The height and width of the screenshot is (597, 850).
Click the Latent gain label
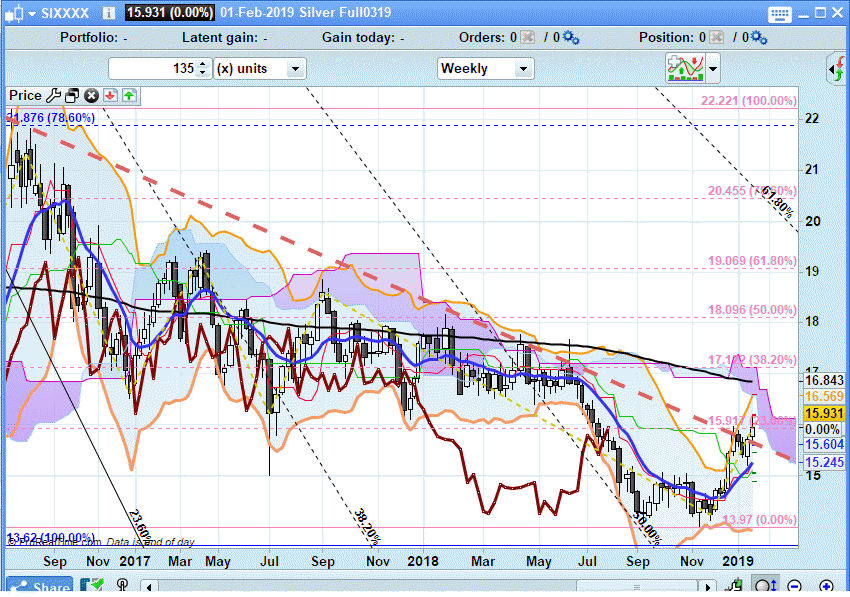[x=220, y=37]
